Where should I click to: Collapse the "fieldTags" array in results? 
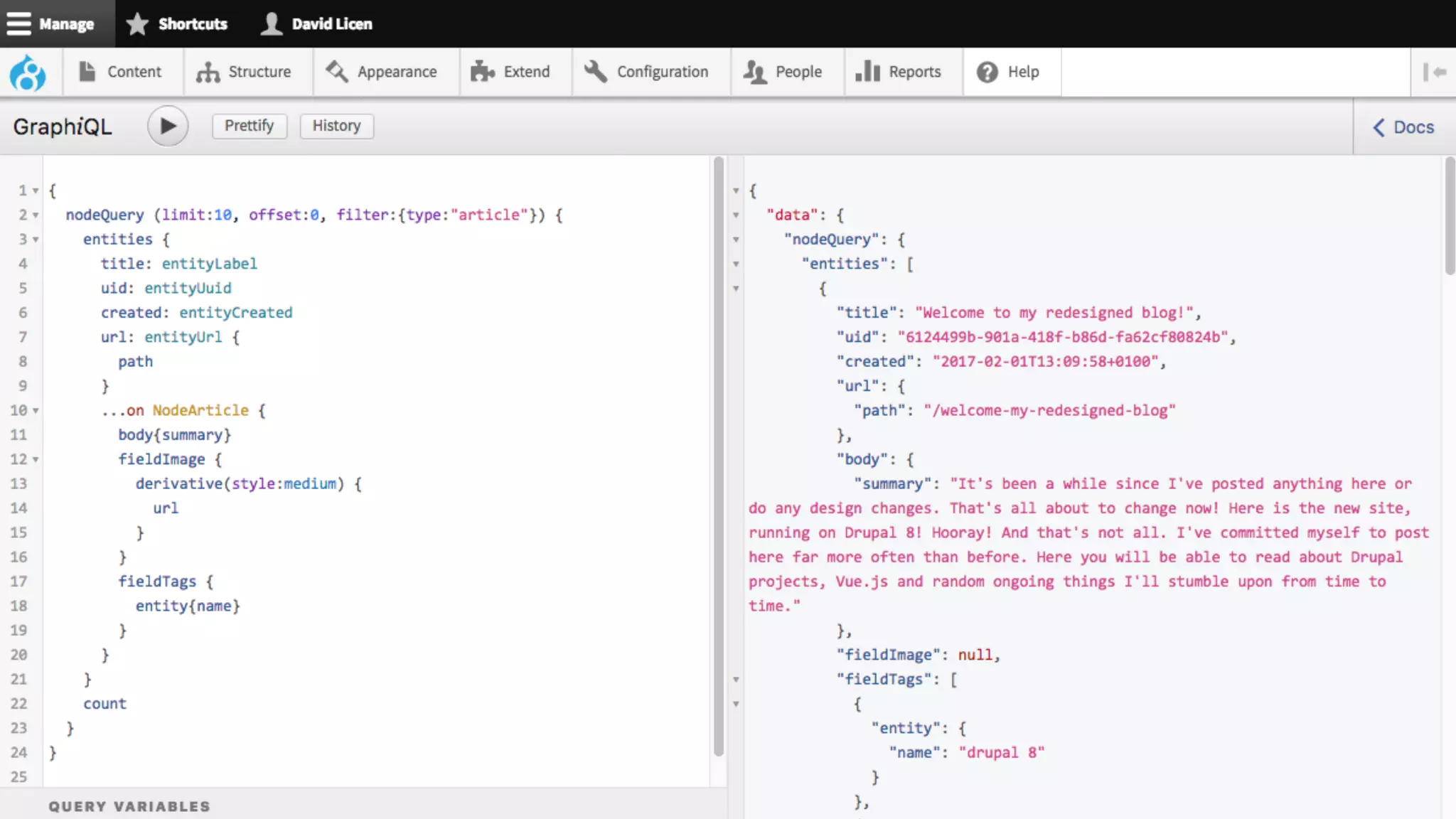coord(736,680)
